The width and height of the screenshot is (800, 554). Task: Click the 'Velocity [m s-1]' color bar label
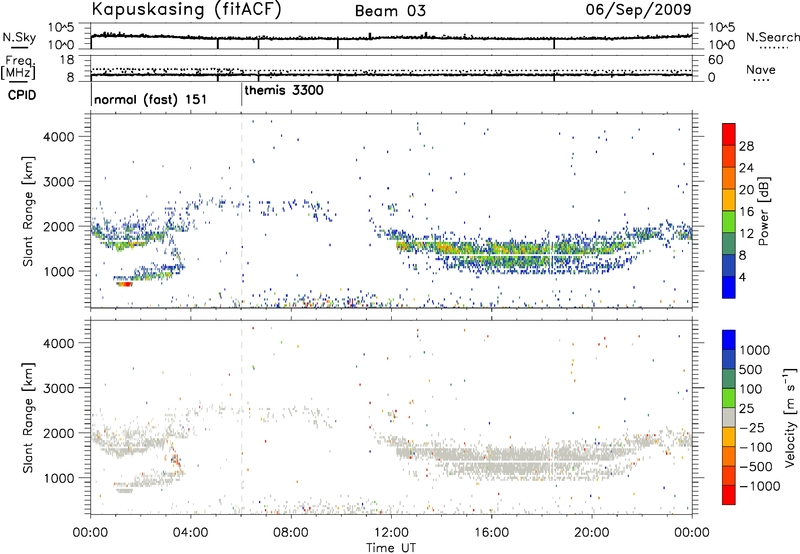click(x=790, y=417)
